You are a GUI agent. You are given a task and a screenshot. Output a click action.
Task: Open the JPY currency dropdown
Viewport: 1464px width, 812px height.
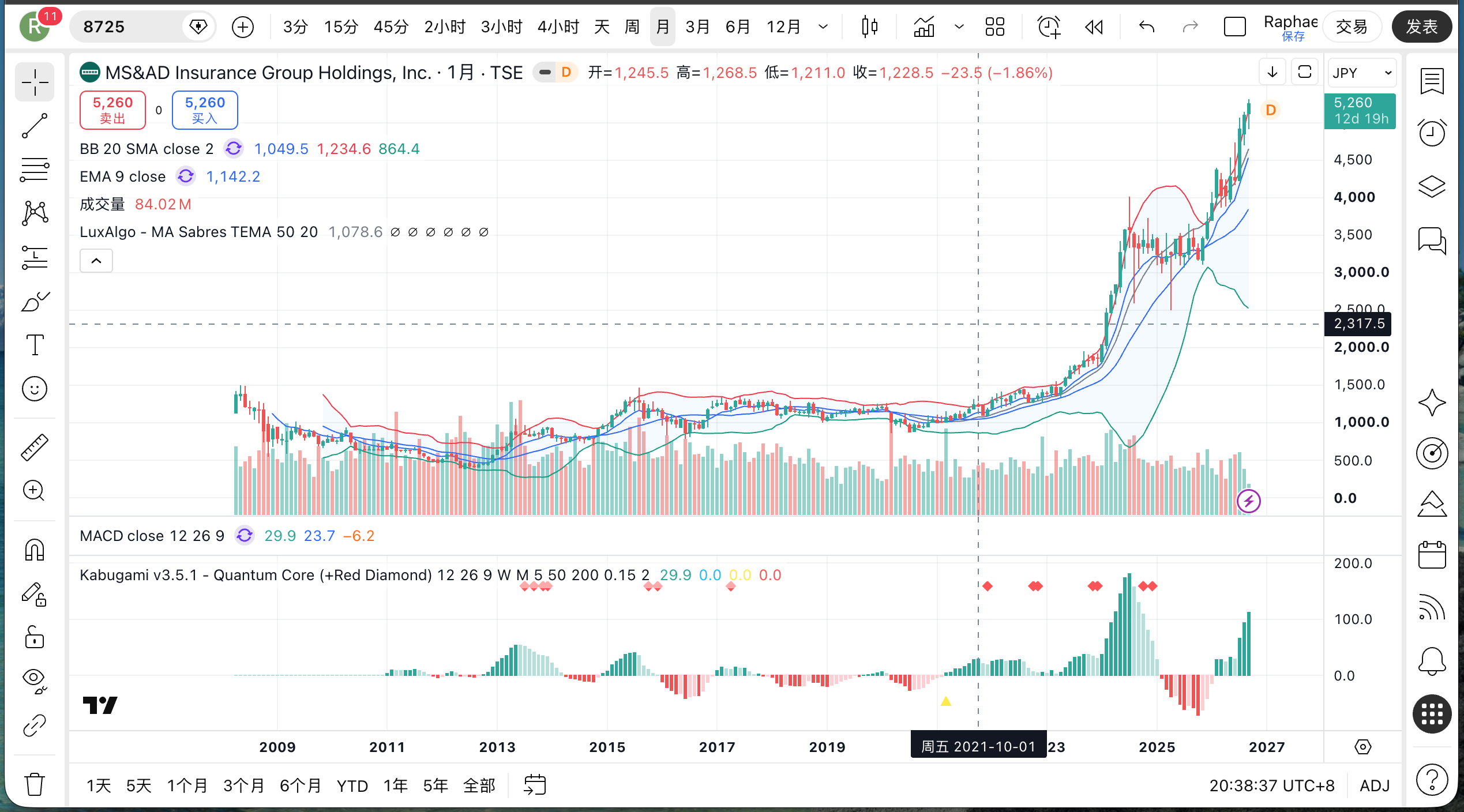coord(1362,73)
